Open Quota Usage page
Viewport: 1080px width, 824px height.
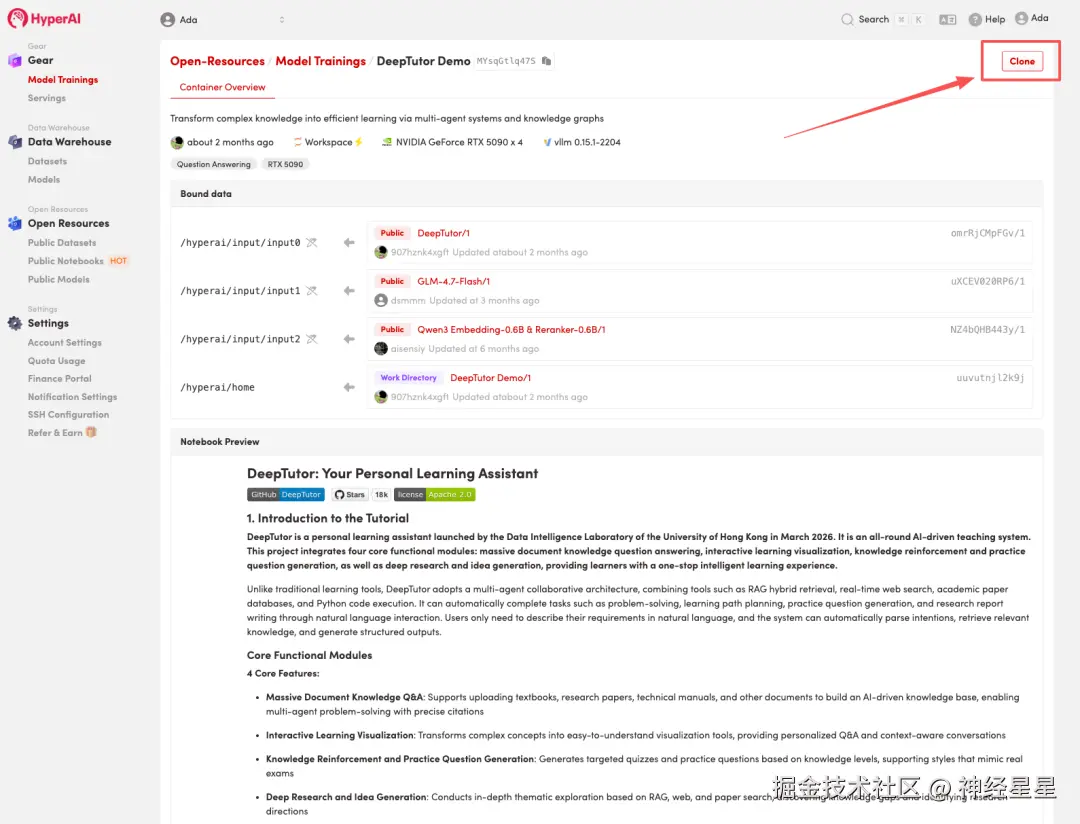pyautogui.click(x=56, y=360)
